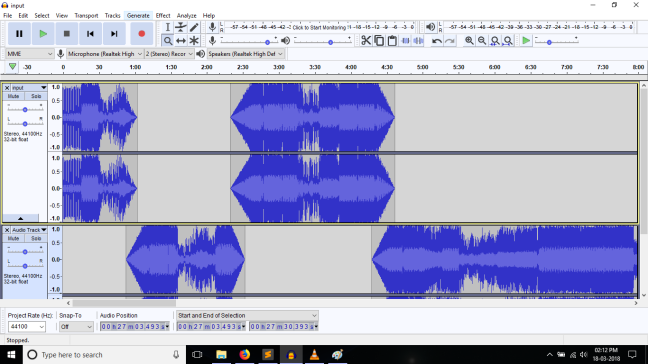Screen dimensions: 648x364
Task: Select the Envelope tool in tools toolbar
Action: click(x=181, y=27)
